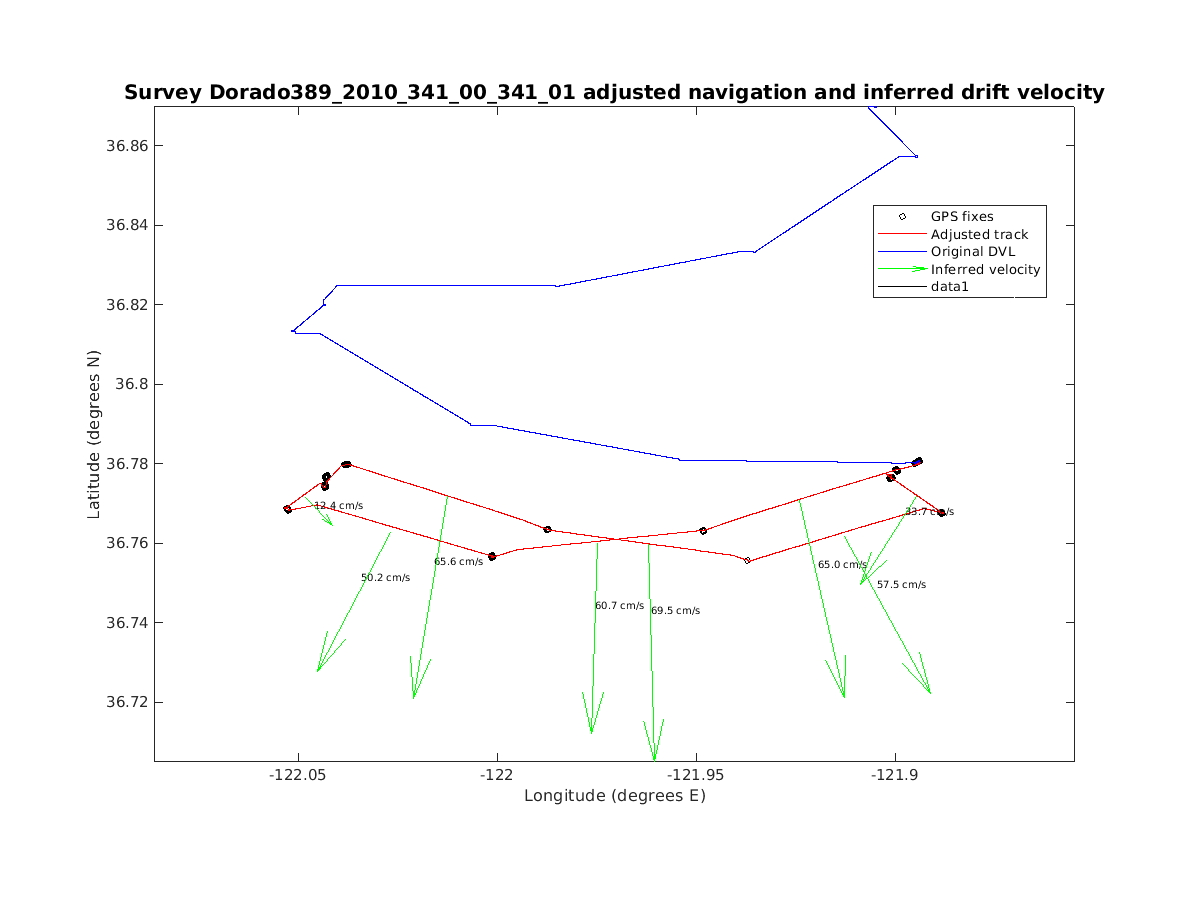The height and width of the screenshot is (900, 1188).
Task: Click the 69.5 cm/s velocity label
Action: (675, 610)
